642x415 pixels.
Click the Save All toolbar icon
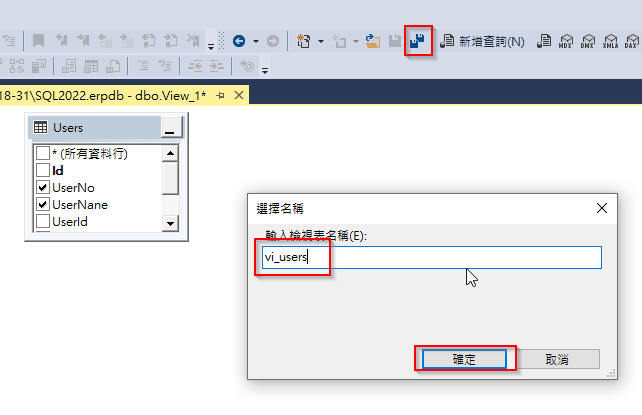coord(417,41)
